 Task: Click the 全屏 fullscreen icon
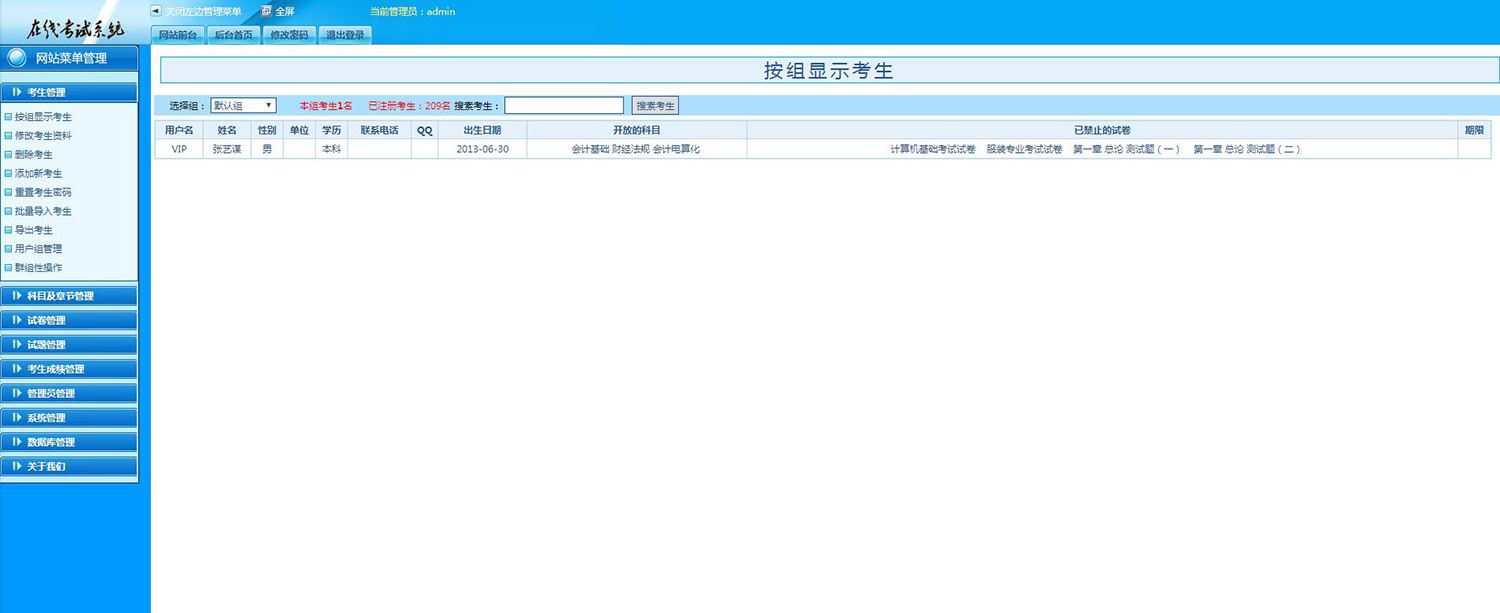pos(266,11)
